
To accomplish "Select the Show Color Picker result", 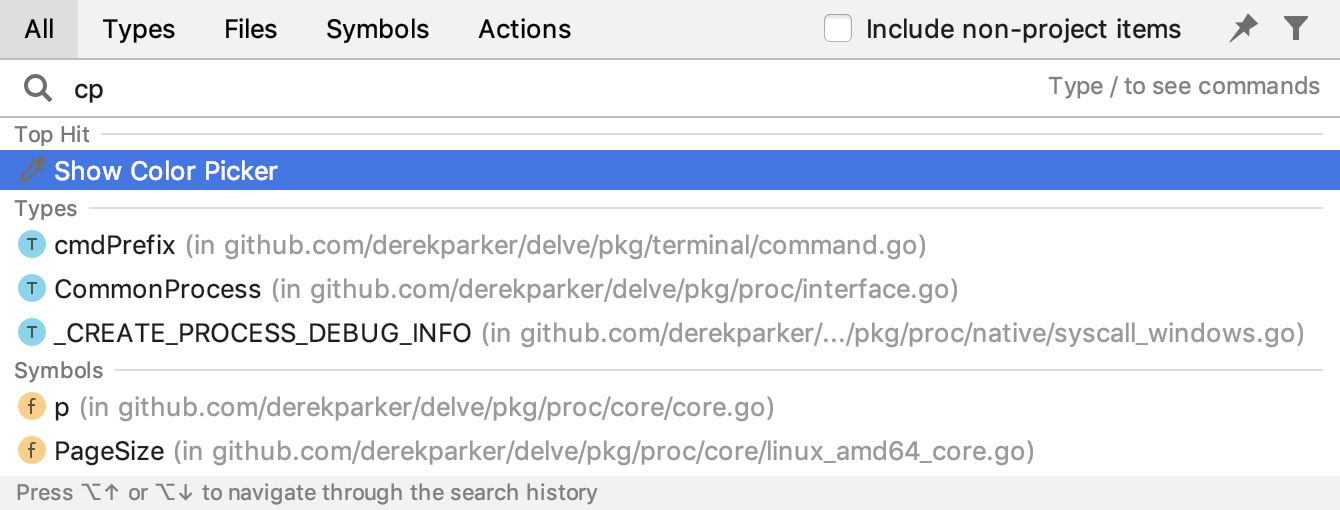I will pyautogui.click(x=166, y=171).
